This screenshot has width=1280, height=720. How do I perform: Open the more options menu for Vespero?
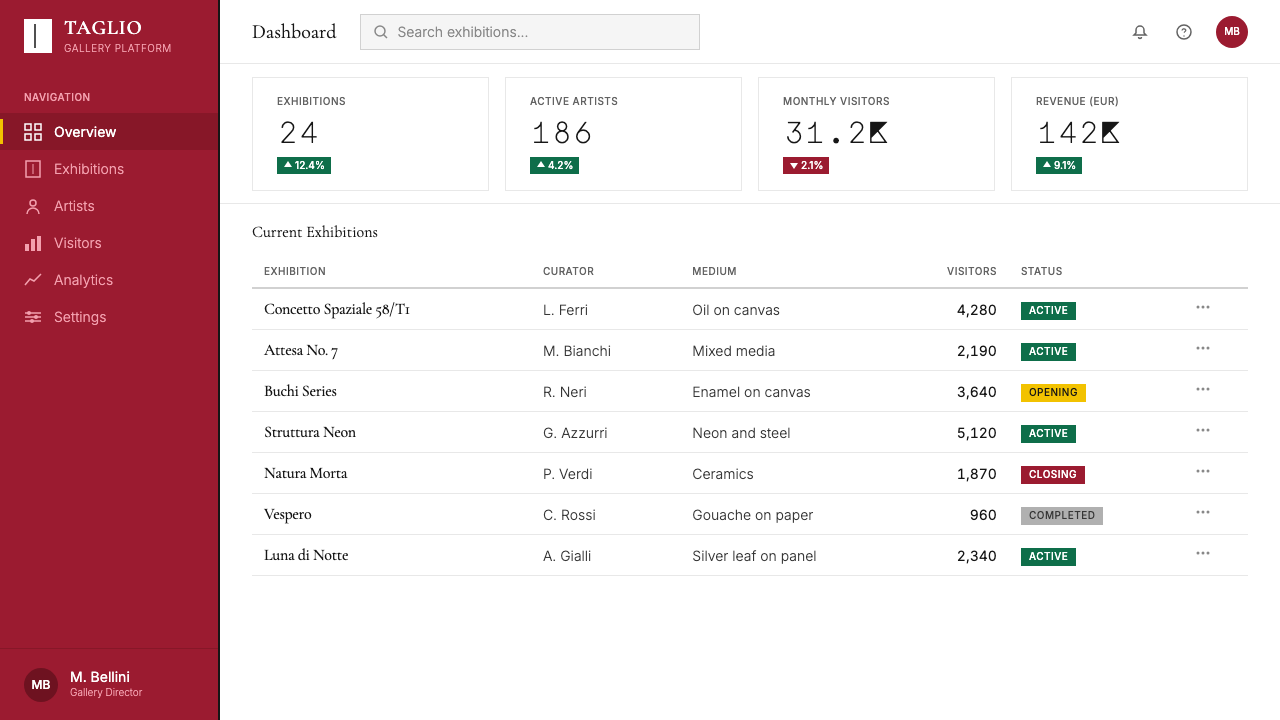(x=1203, y=513)
